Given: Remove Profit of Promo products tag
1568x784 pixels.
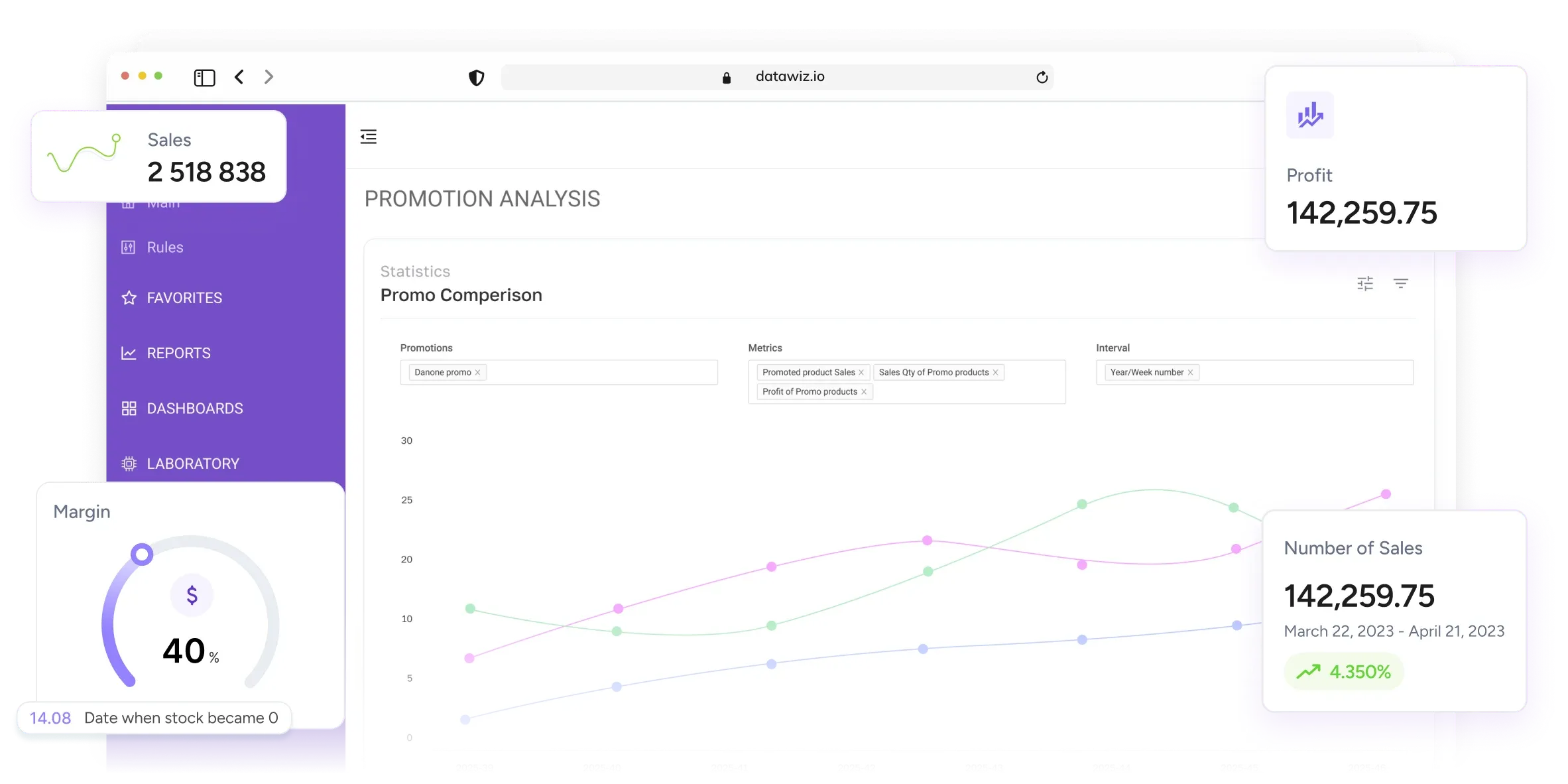Looking at the screenshot, I should pyautogui.click(x=864, y=392).
